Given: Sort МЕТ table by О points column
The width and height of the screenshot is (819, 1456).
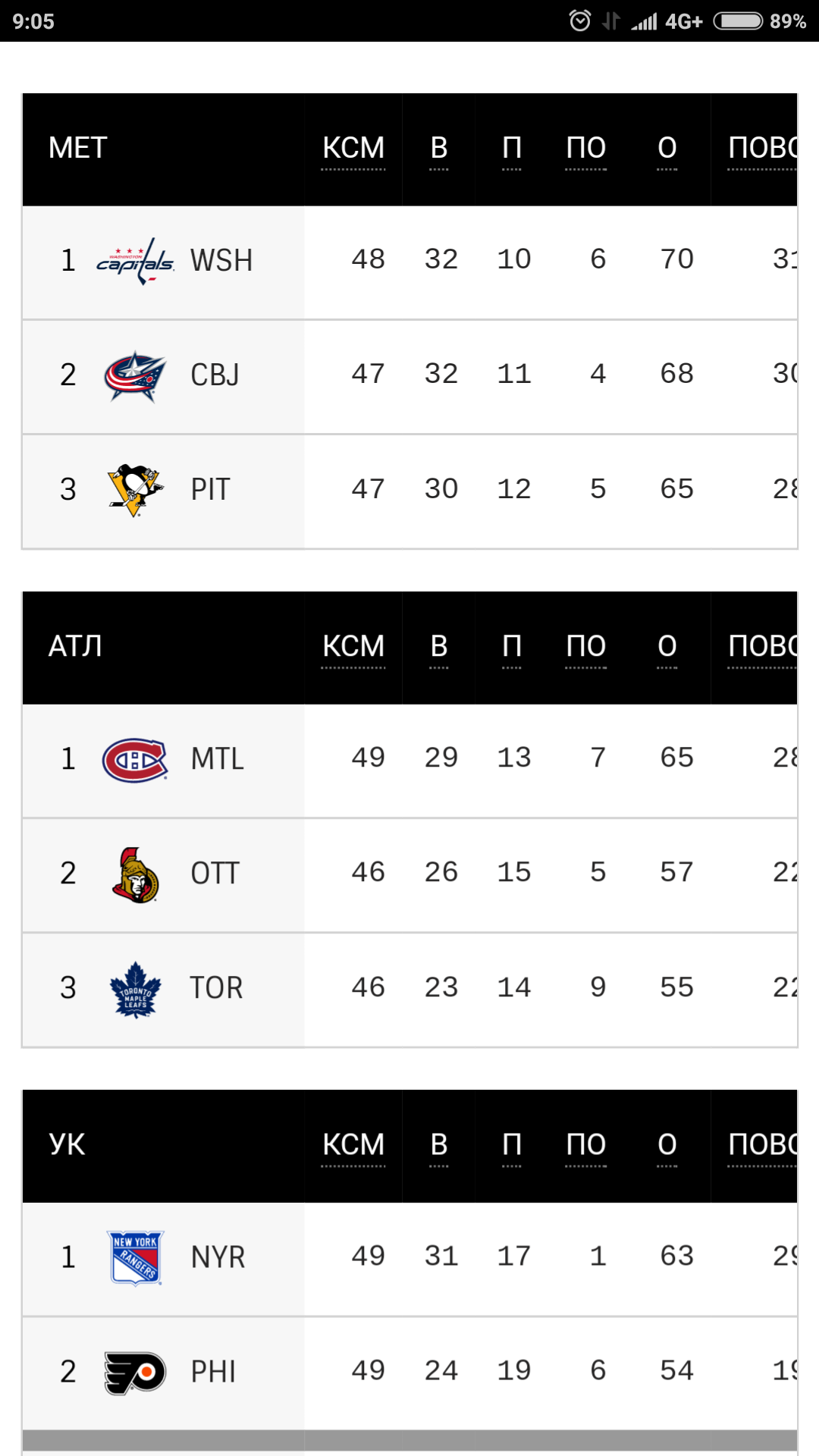Looking at the screenshot, I should pos(667,148).
